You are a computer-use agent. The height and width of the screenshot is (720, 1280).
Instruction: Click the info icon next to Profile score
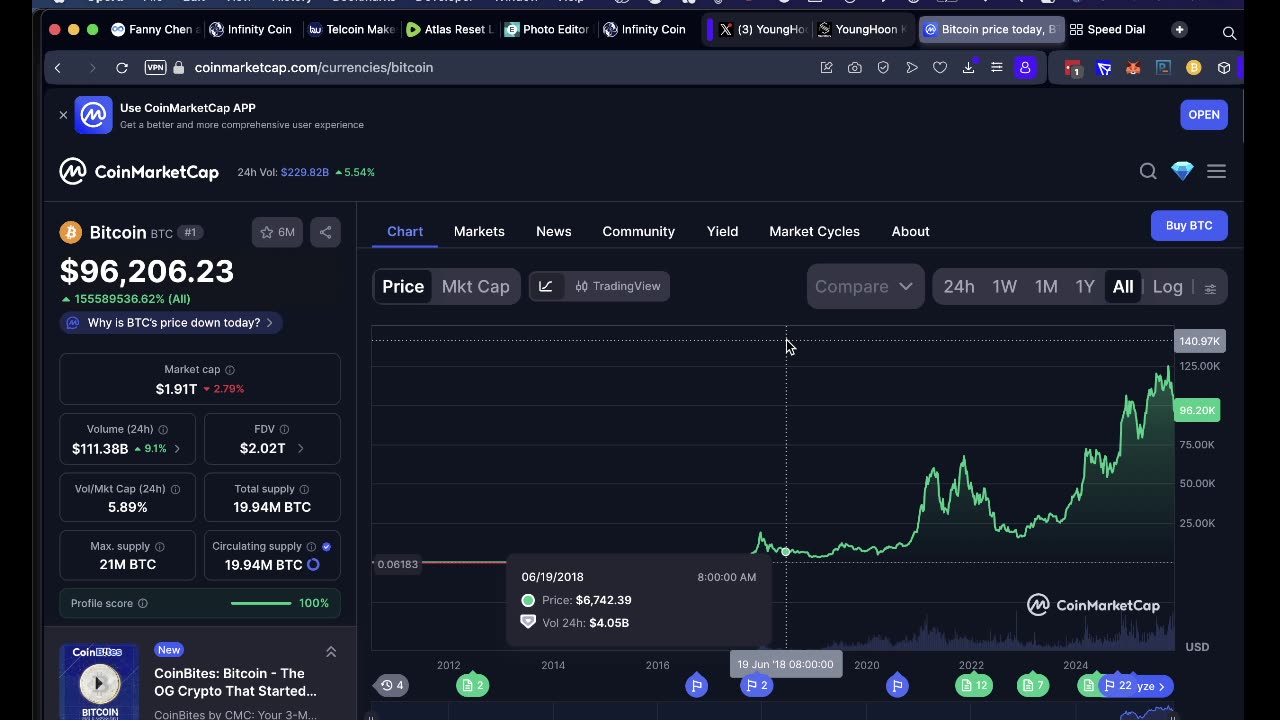click(142, 603)
